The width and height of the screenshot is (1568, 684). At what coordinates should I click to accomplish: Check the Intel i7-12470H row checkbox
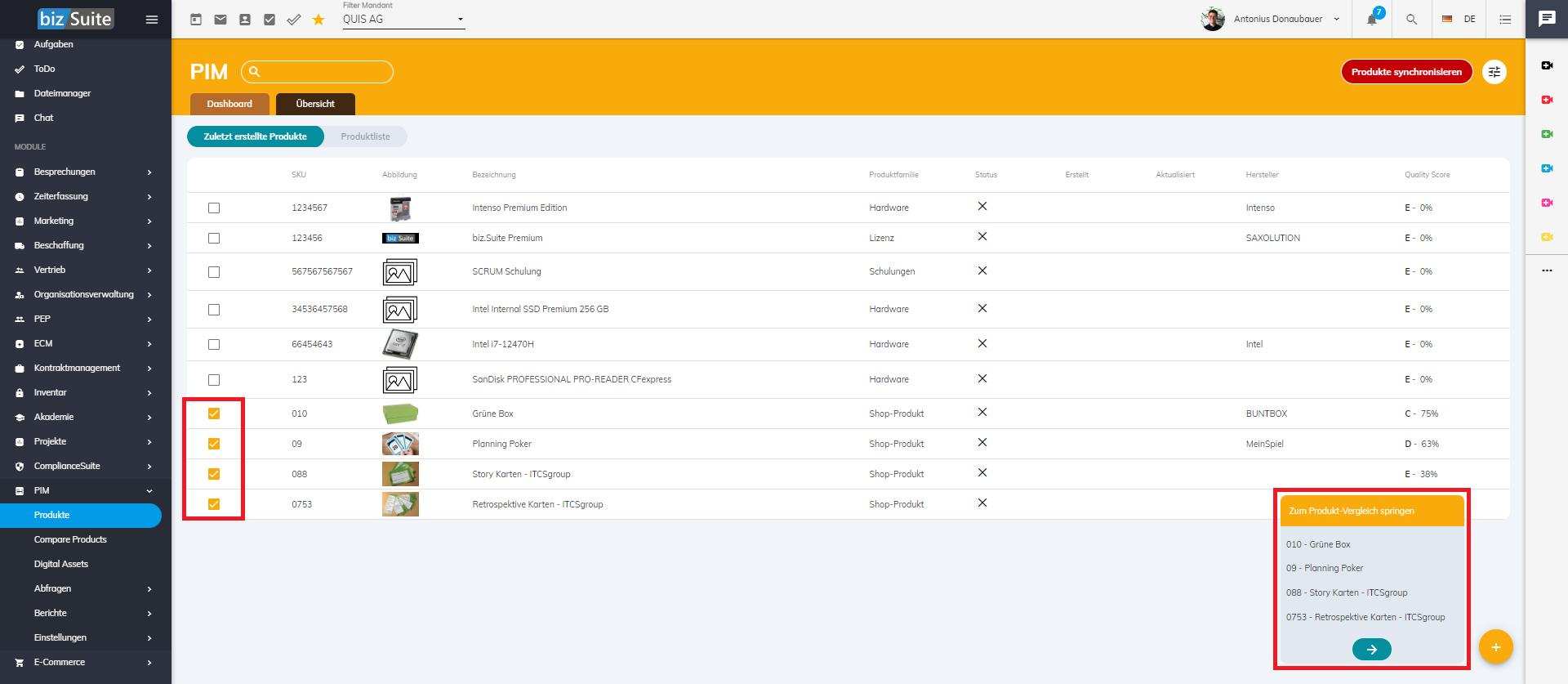point(214,345)
